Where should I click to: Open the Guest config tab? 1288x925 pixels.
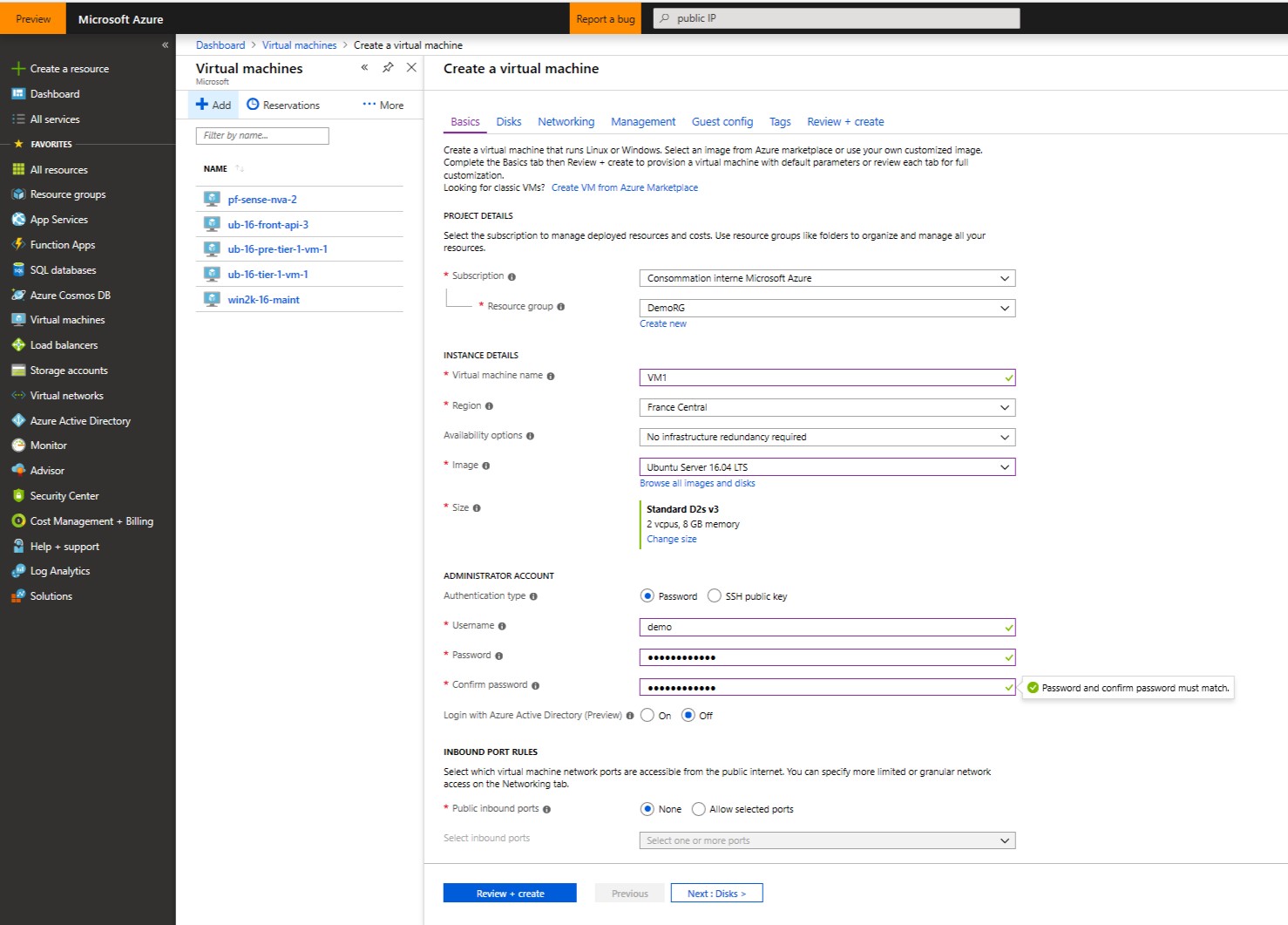(x=722, y=122)
